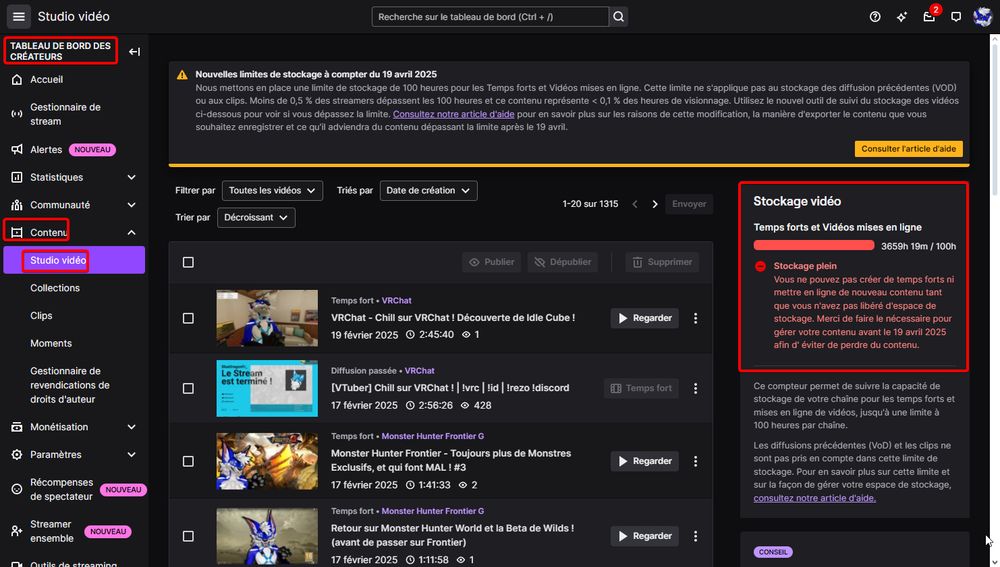This screenshot has width=1000, height=567.
Task: Open more options for VTuber Chill video
Action: [695, 388]
